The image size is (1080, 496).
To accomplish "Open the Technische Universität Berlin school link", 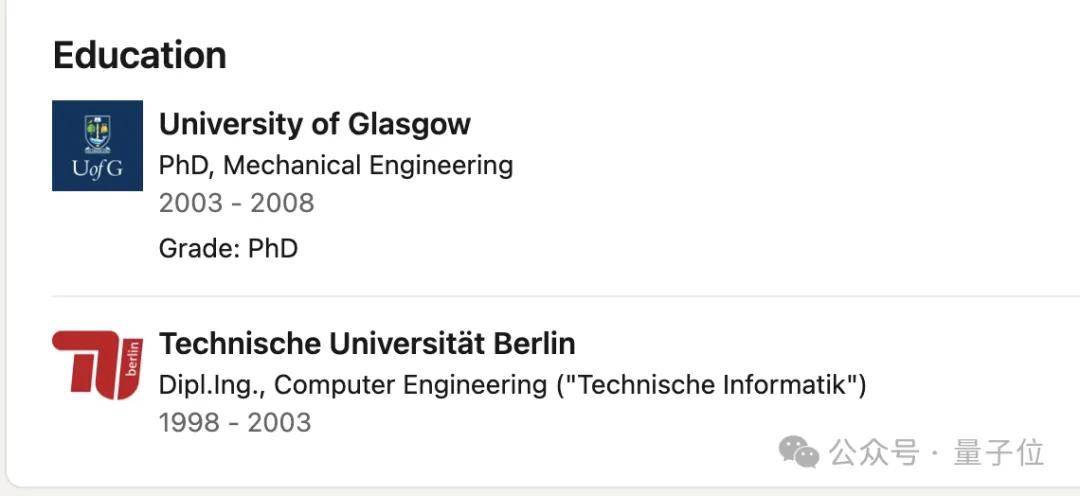I will point(366,344).
